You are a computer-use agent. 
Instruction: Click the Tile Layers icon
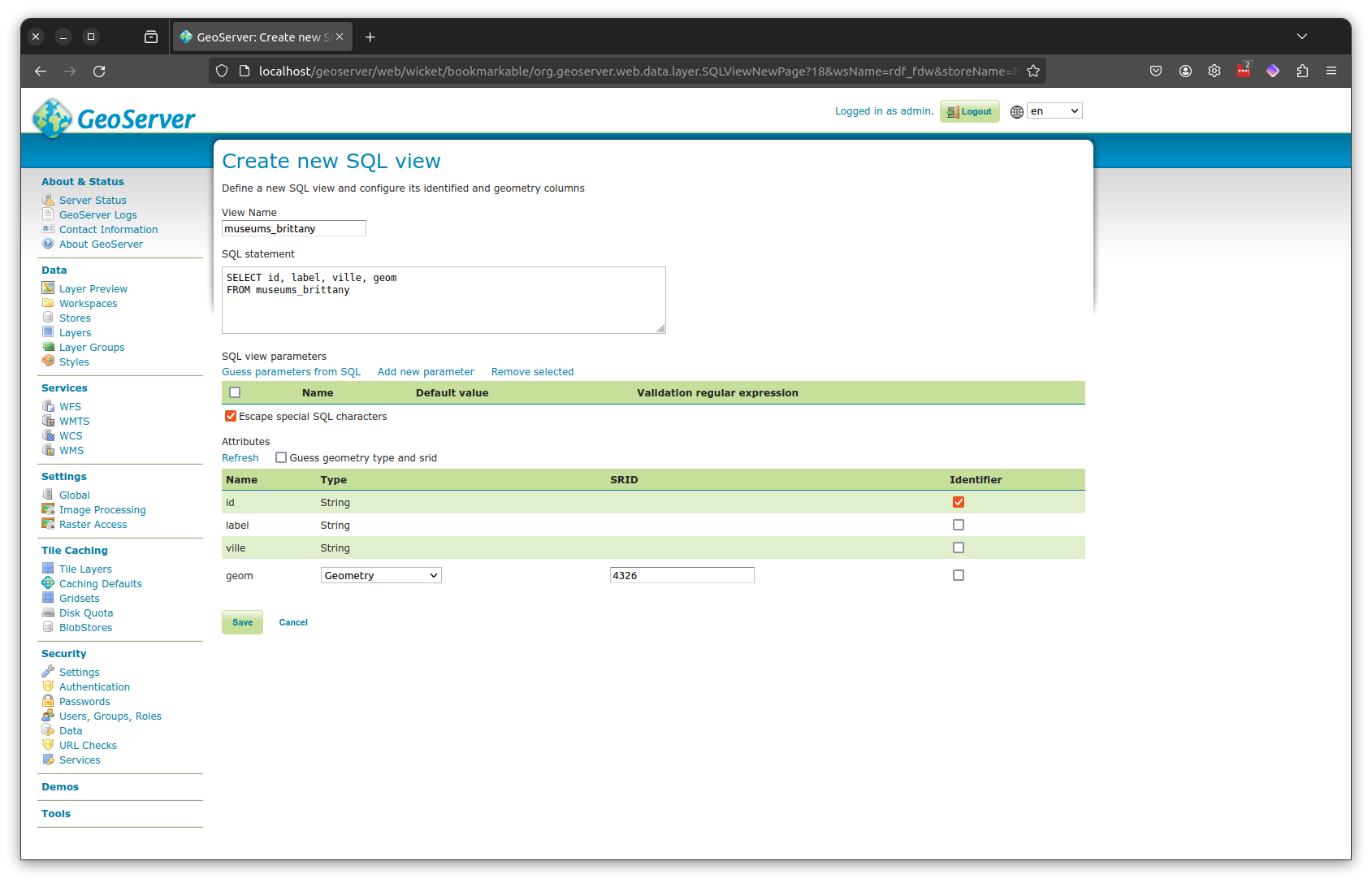click(x=48, y=569)
